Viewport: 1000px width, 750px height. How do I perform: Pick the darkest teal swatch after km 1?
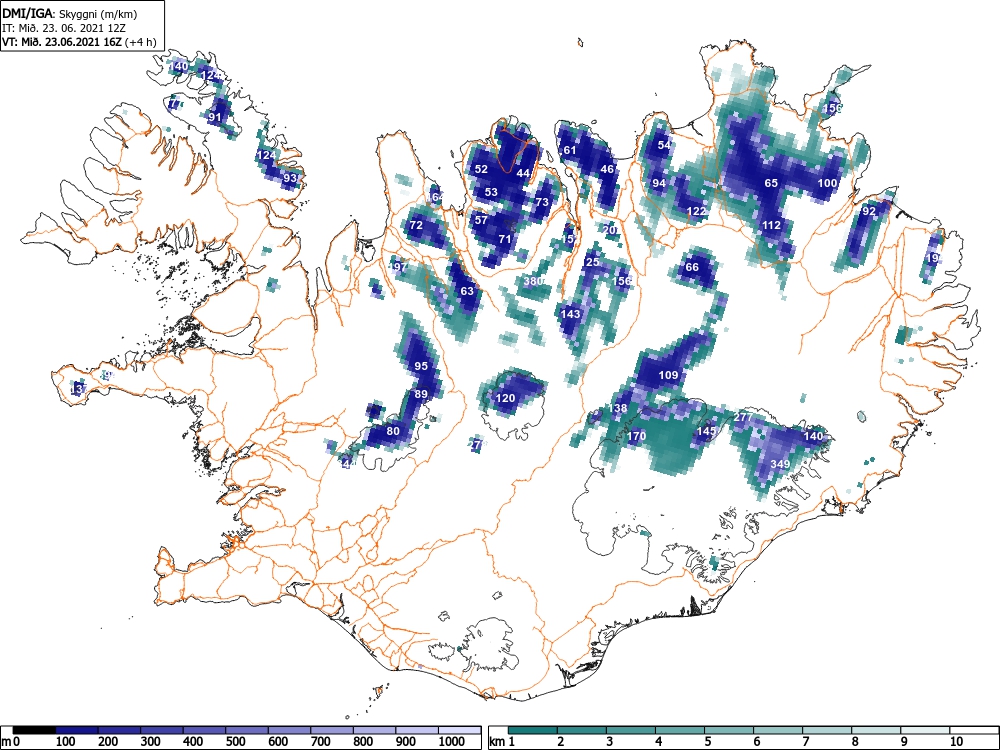click(x=533, y=730)
